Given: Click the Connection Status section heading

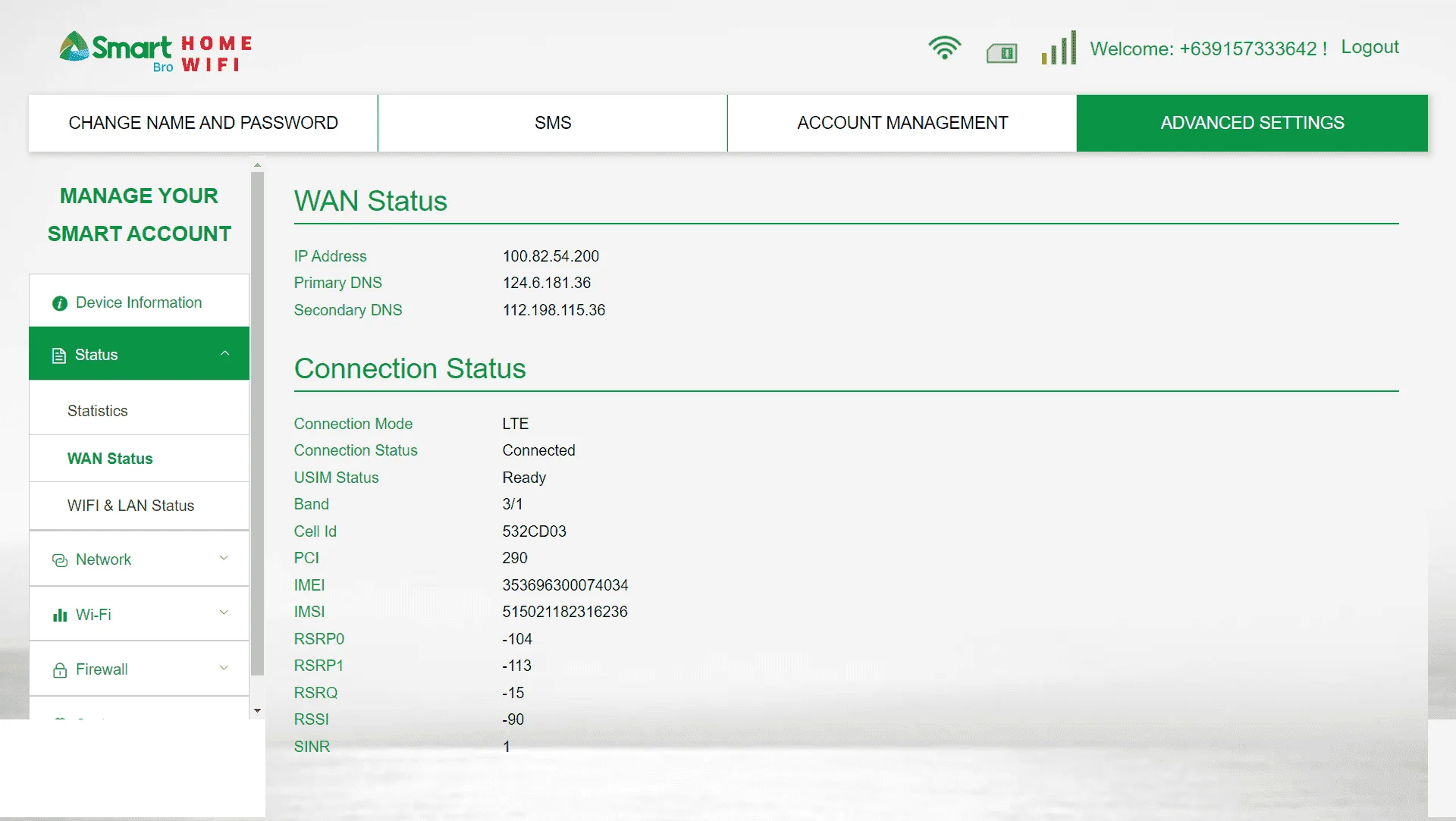Looking at the screenshot, I should click(409, 368).
